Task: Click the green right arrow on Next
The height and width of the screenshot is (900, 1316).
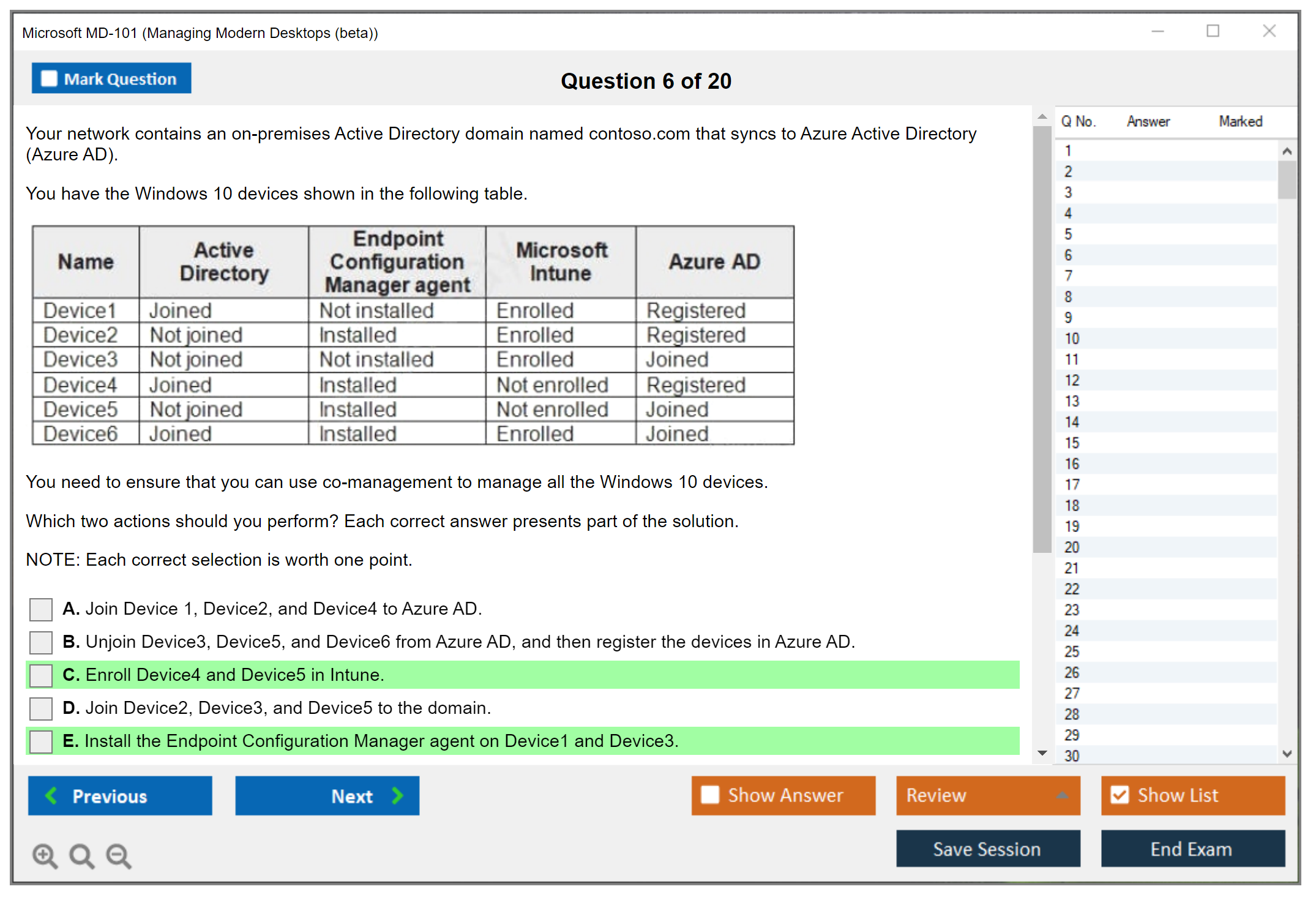Action: (397, 795)
